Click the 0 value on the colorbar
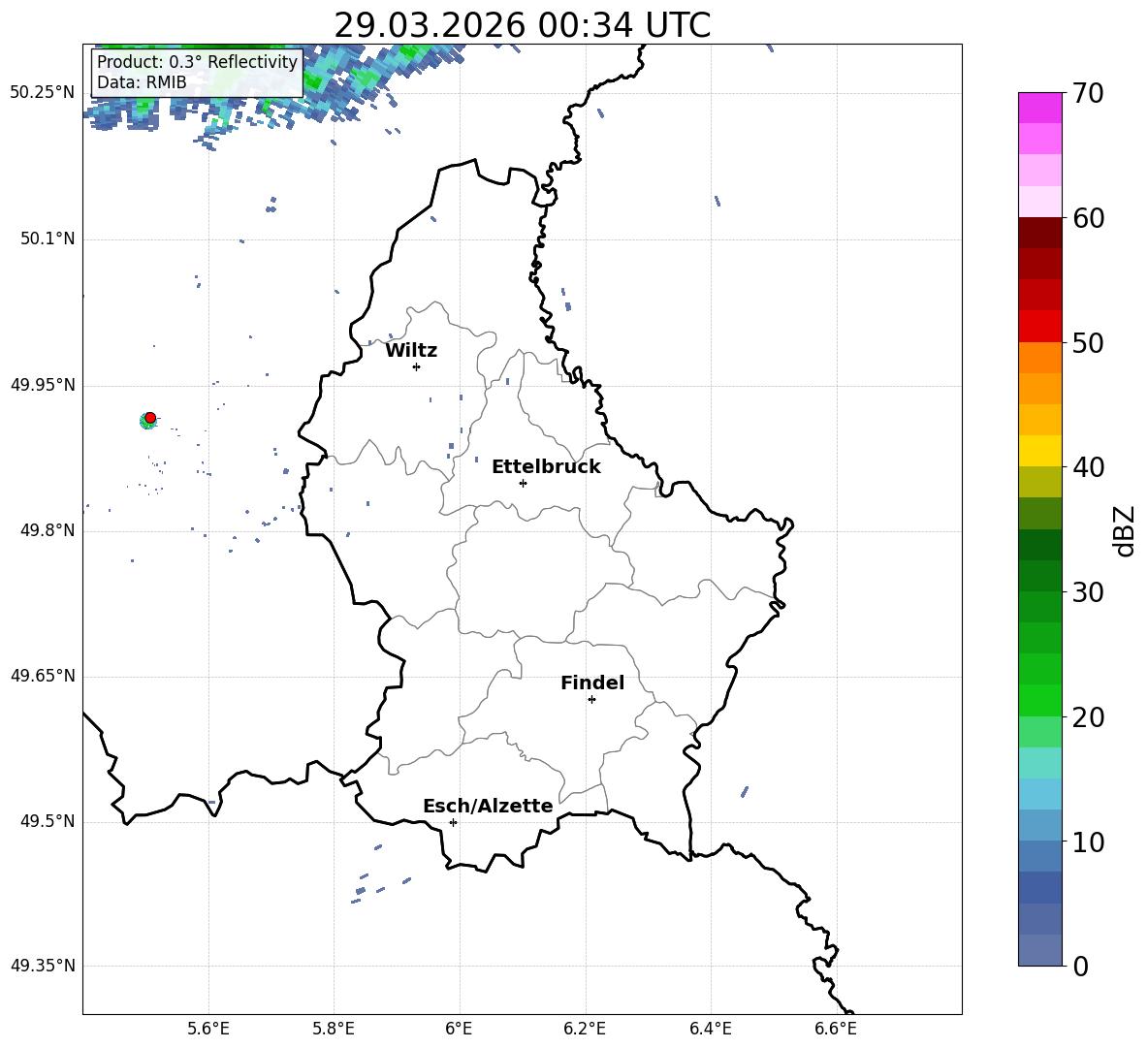This screenshot has height=1048, width=1148. tap(1081, 966)
